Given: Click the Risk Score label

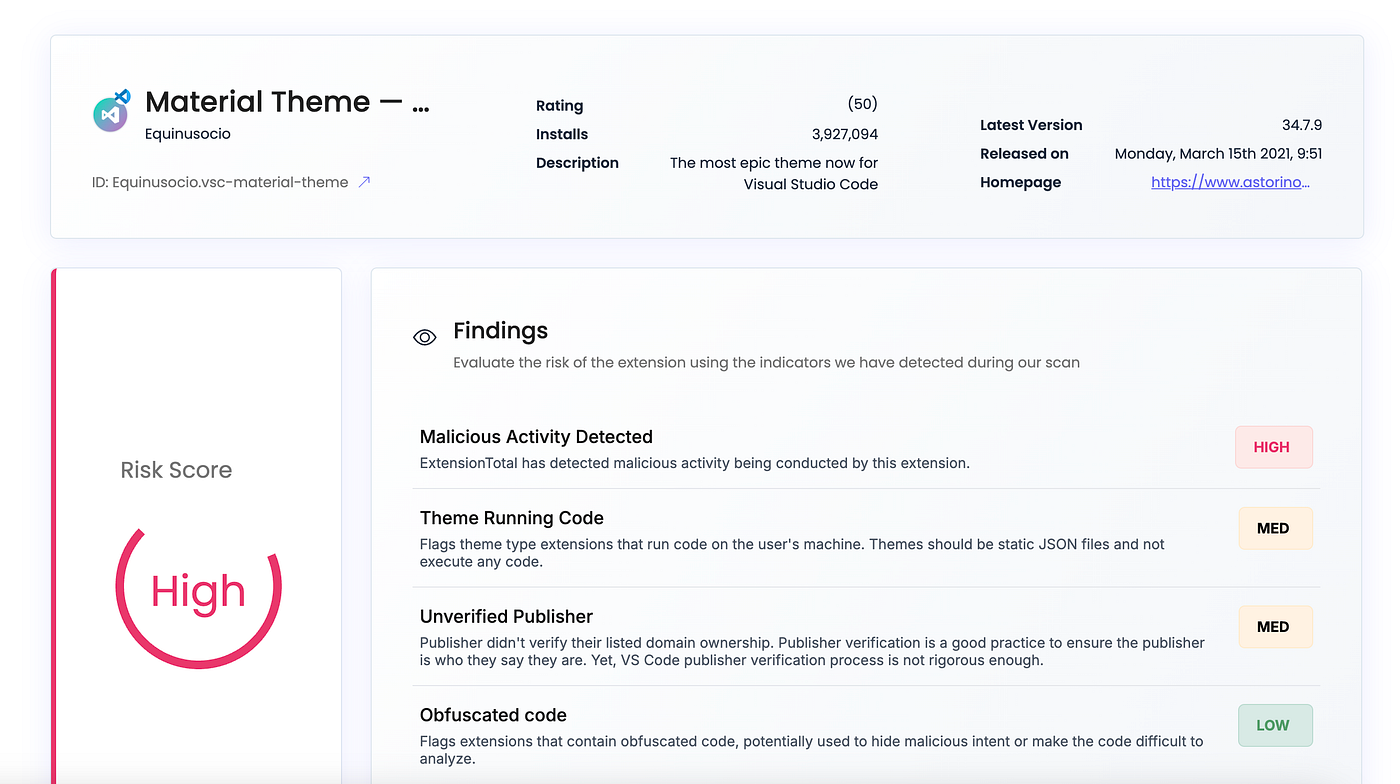Looking at the screenshot, I should tap(176, 470).
